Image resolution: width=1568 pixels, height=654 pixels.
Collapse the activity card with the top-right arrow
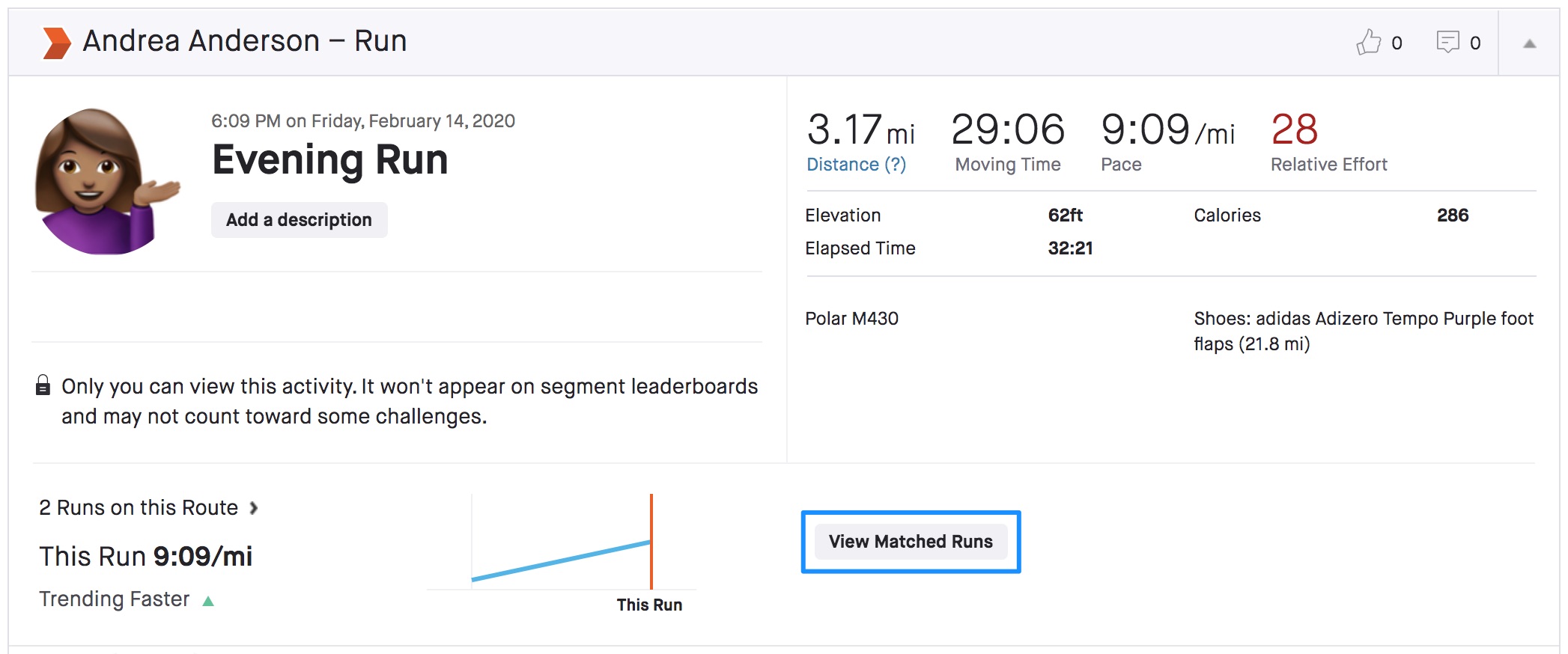(x=1529, y=44)
